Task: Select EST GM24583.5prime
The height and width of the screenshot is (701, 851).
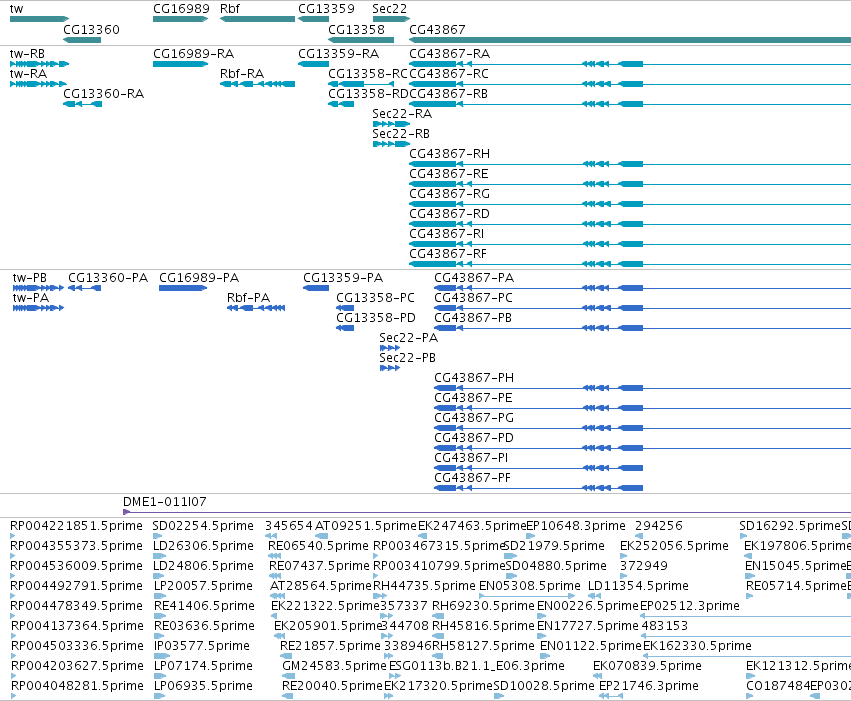Action: pos(334,666)
